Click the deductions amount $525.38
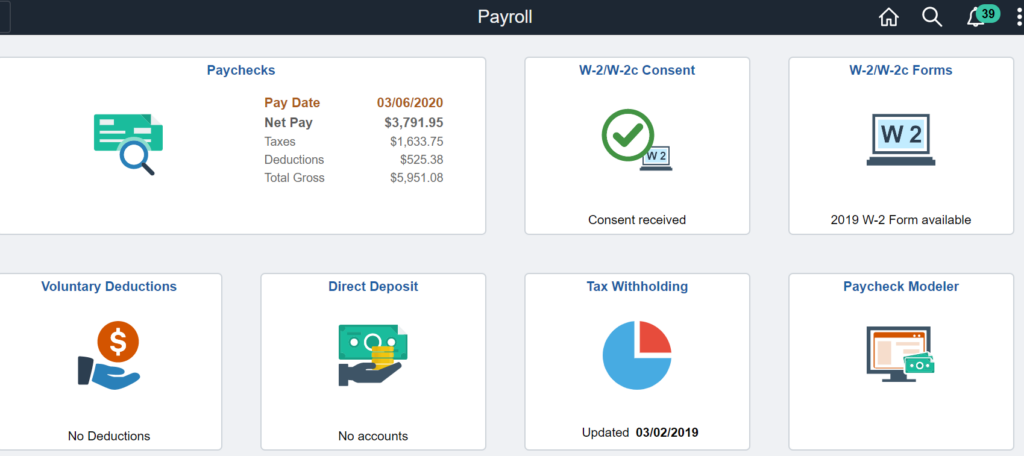 (x=422, y=159)
